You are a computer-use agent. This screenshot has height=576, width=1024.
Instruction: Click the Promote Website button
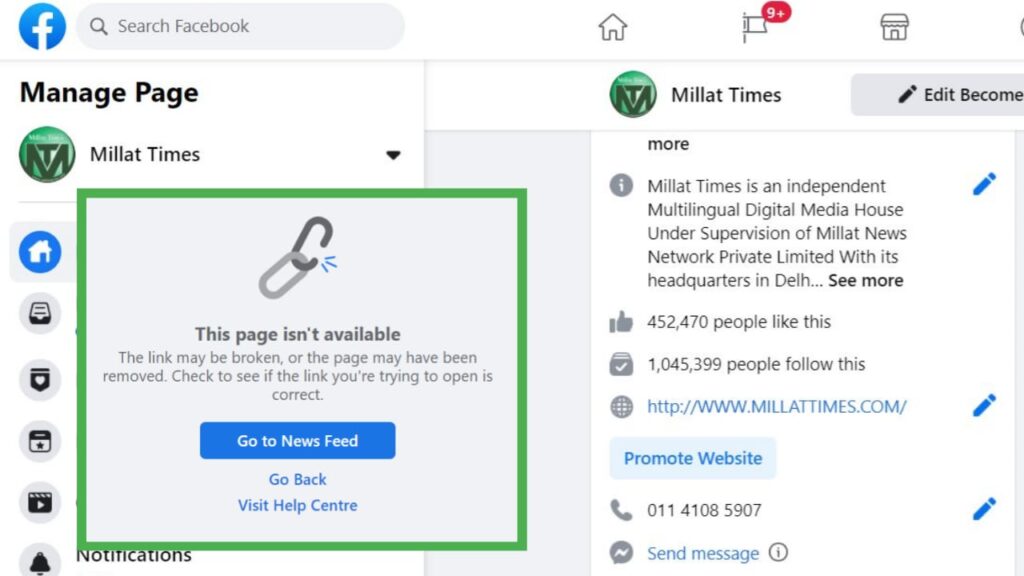click(693, 458)
